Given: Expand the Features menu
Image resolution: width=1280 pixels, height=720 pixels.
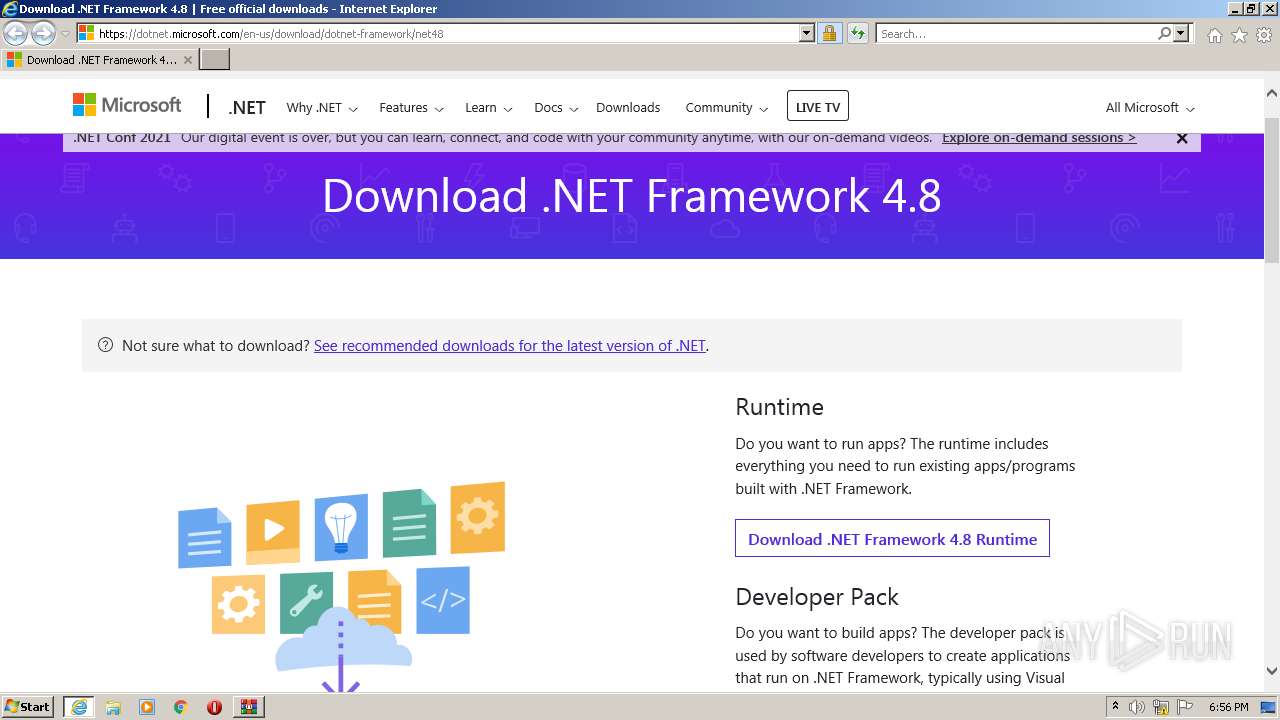Looking at the screenshot, I should coord(411,108).
